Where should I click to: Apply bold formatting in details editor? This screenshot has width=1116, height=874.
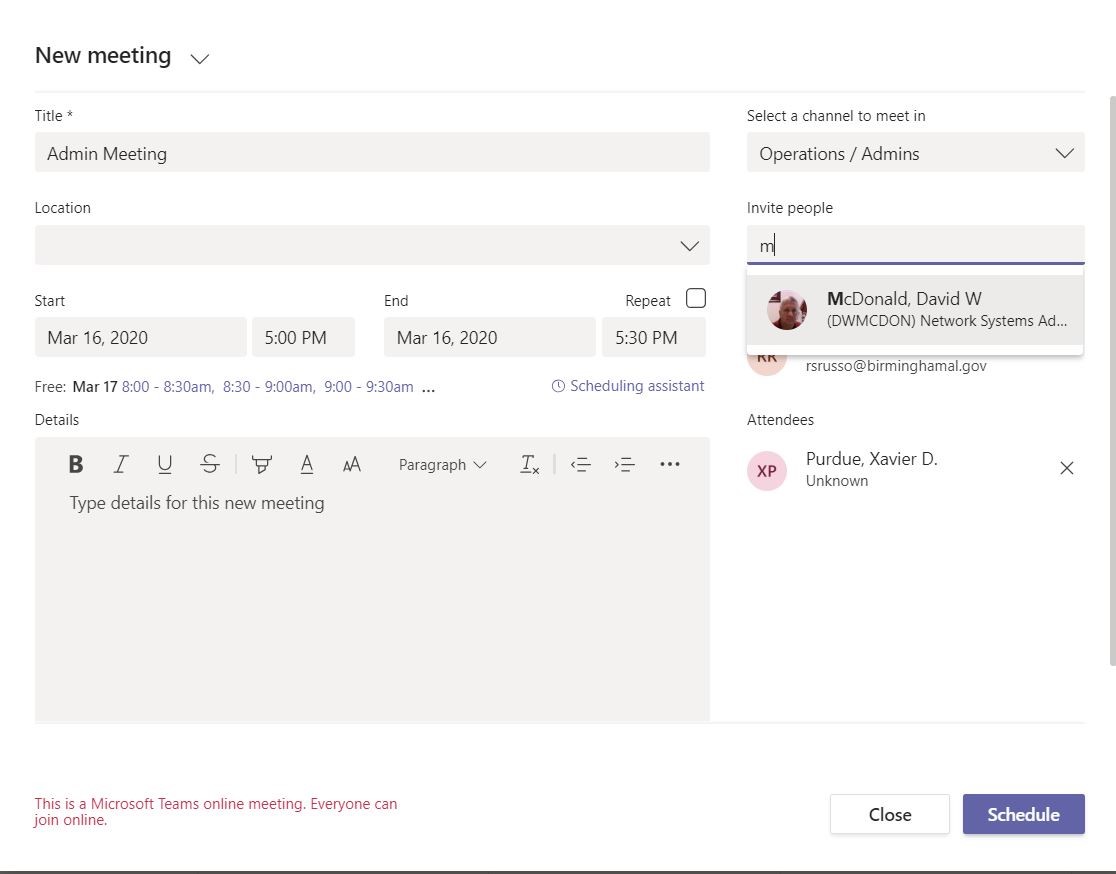(x=75, y=464)
